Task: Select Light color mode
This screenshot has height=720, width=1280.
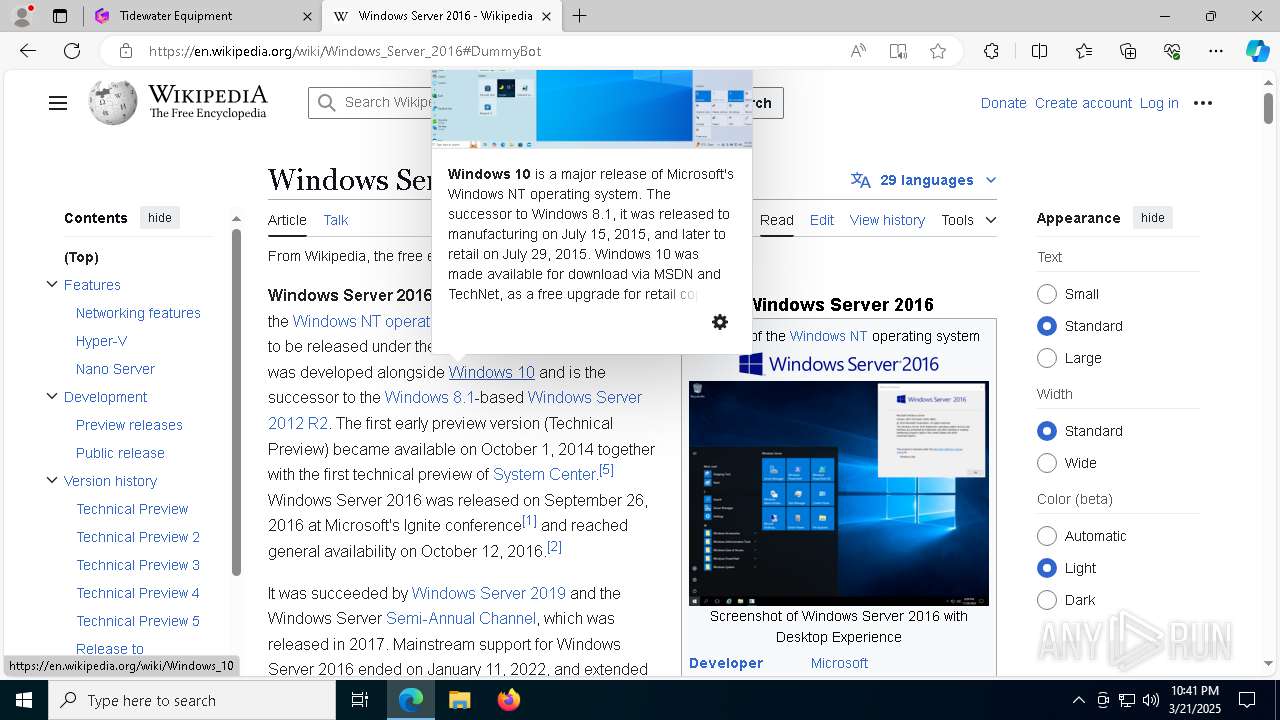Action: point(1047,568)
